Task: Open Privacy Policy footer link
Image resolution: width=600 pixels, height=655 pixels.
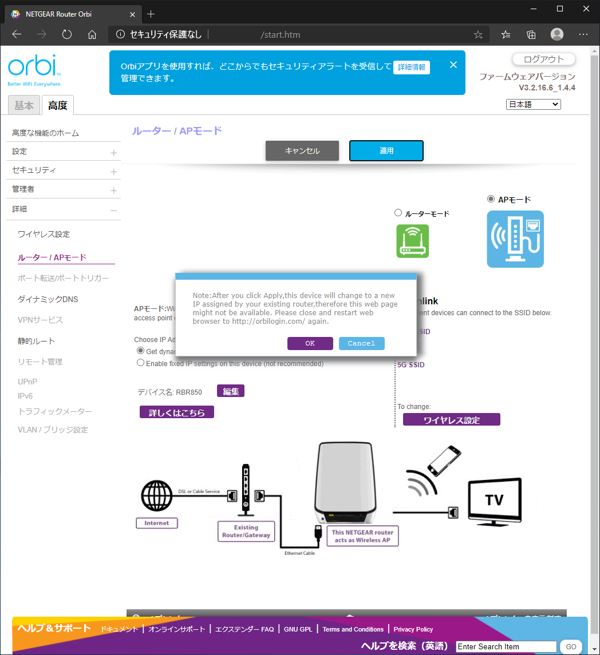Action: 413,629
